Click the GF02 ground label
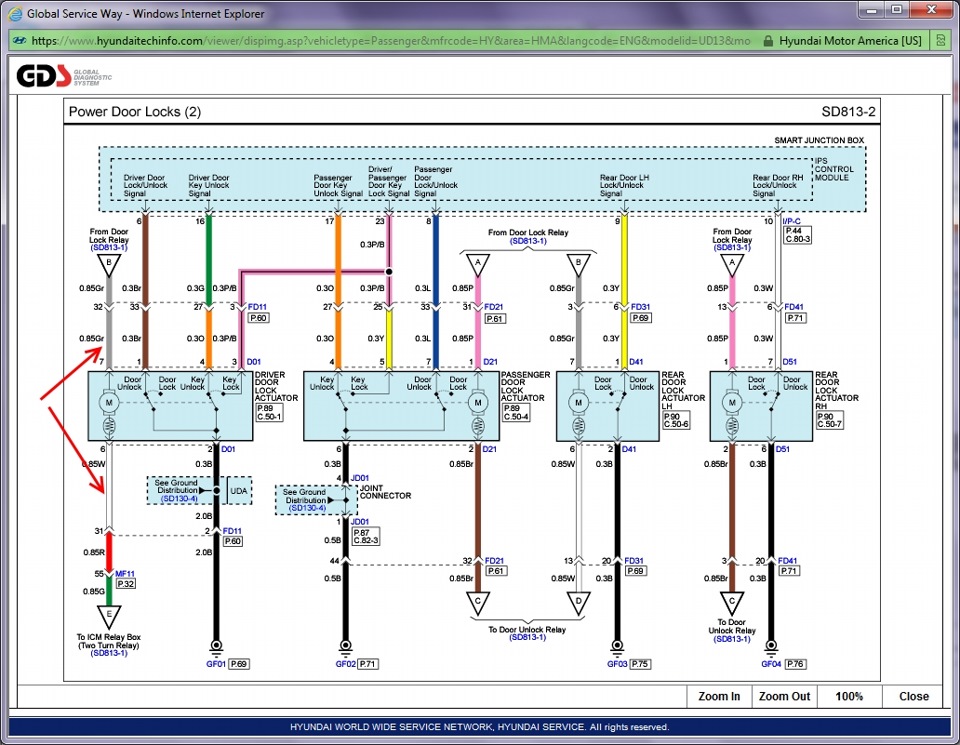960x745 pixels. [x=345, y=664]
